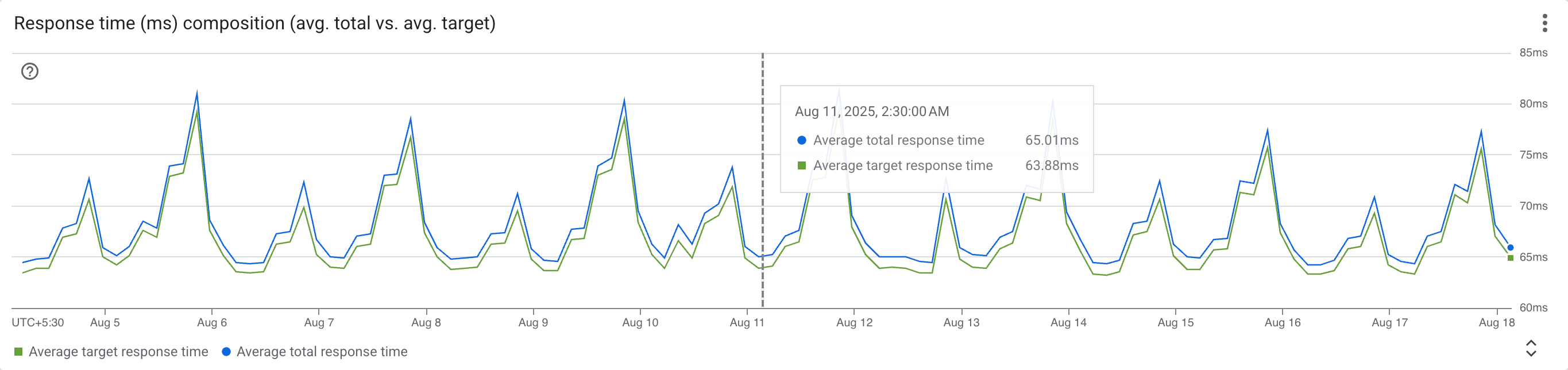
Task: Click the Aug 16 x-axis date label
Action: [x=1282, y=322]
